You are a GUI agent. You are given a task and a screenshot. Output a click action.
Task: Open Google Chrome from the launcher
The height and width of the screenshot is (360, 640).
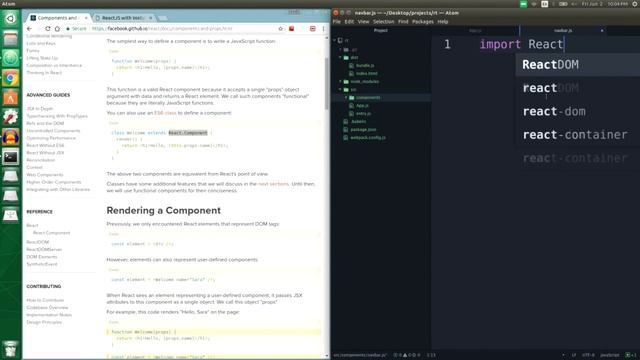click(x=10, y=78)
